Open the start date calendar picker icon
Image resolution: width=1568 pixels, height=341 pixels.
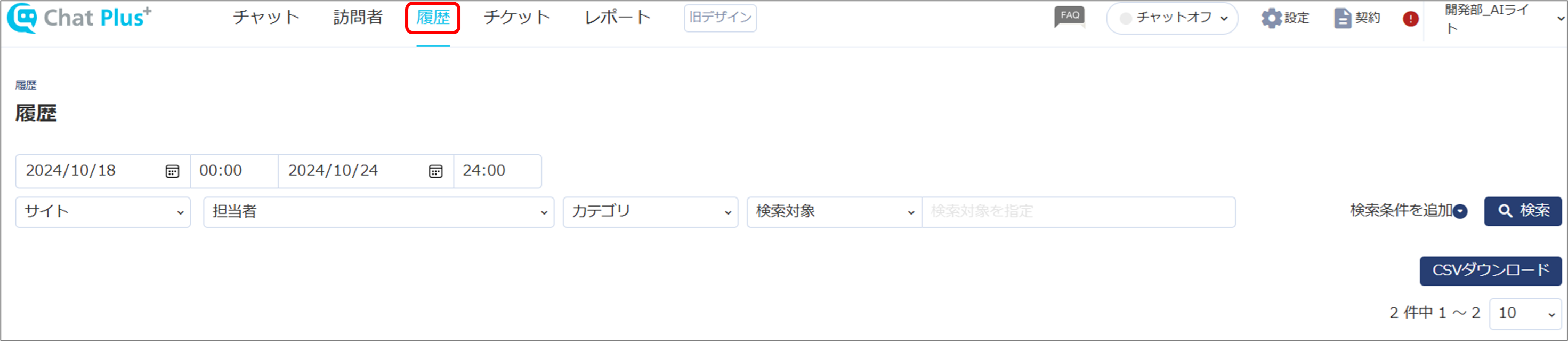click(x=172, y=172)
